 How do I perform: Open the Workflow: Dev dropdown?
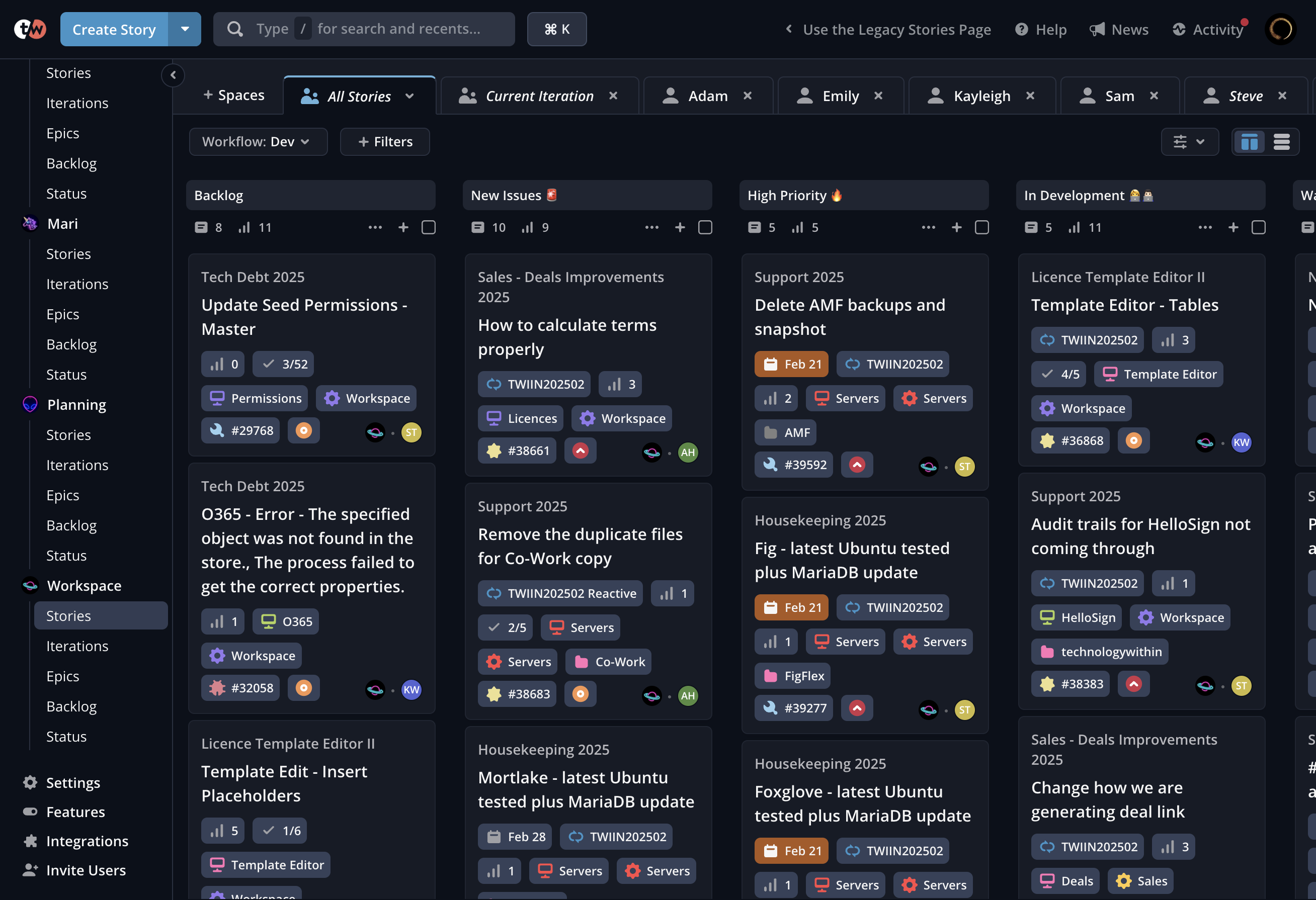coord(258,141)
